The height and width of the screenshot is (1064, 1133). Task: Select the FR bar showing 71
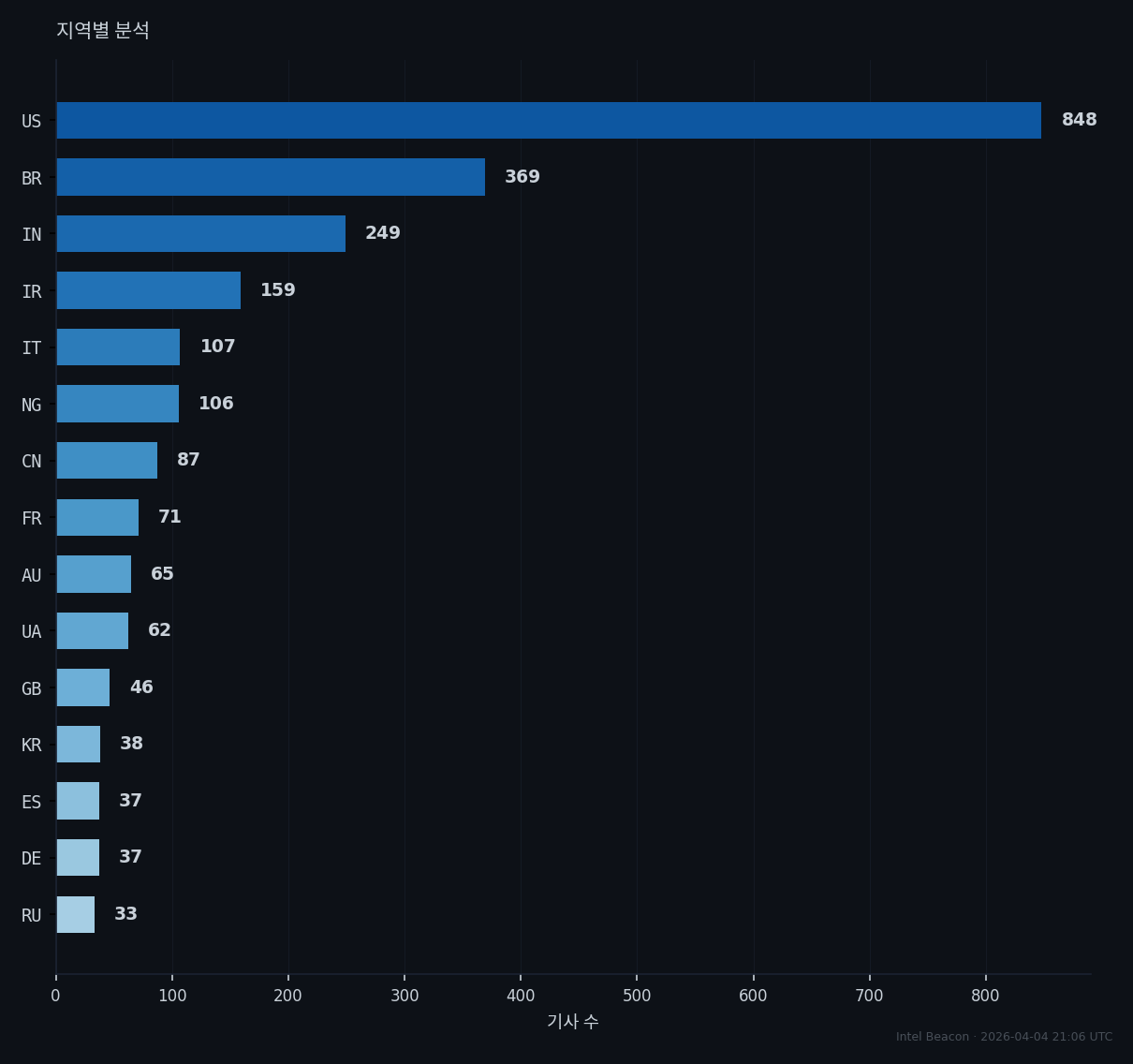(97, 518)
